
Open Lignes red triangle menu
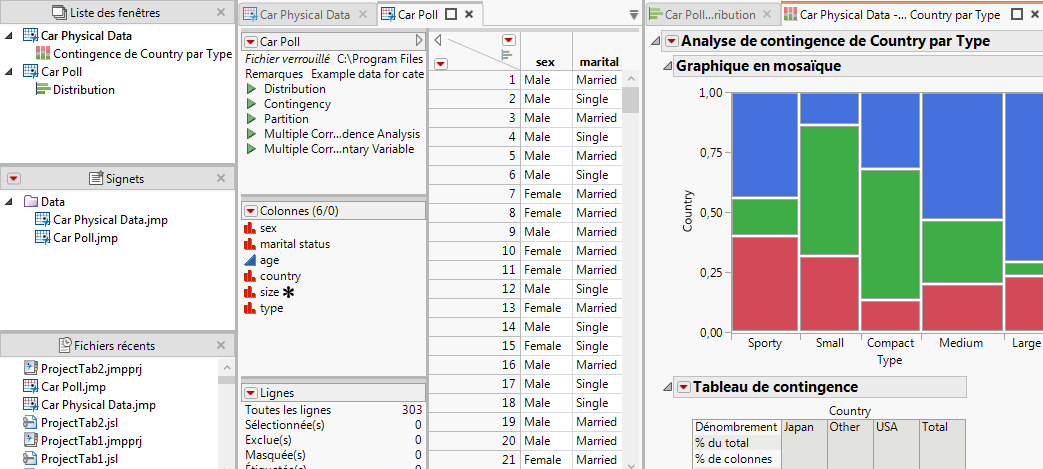click(x=251, y=393)
